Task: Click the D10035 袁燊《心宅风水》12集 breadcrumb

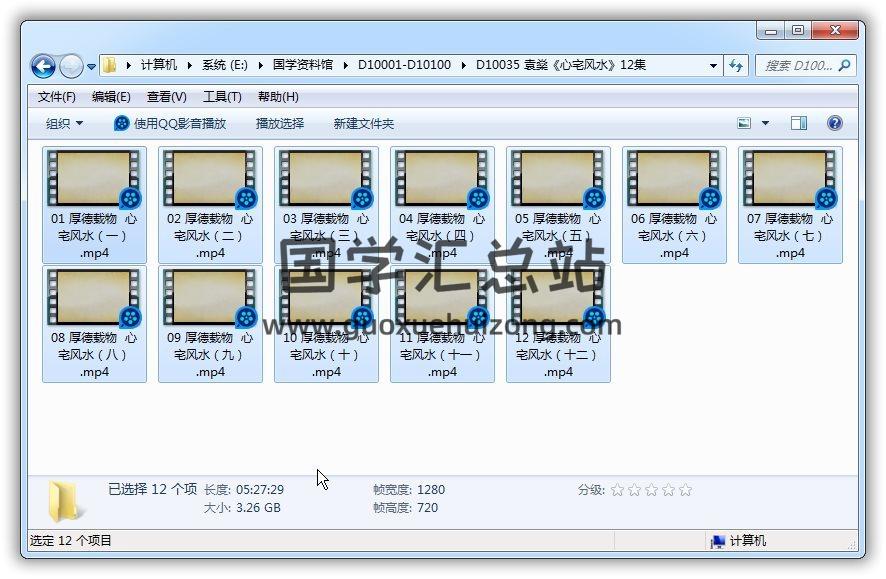Action: [x=561, y=65]
